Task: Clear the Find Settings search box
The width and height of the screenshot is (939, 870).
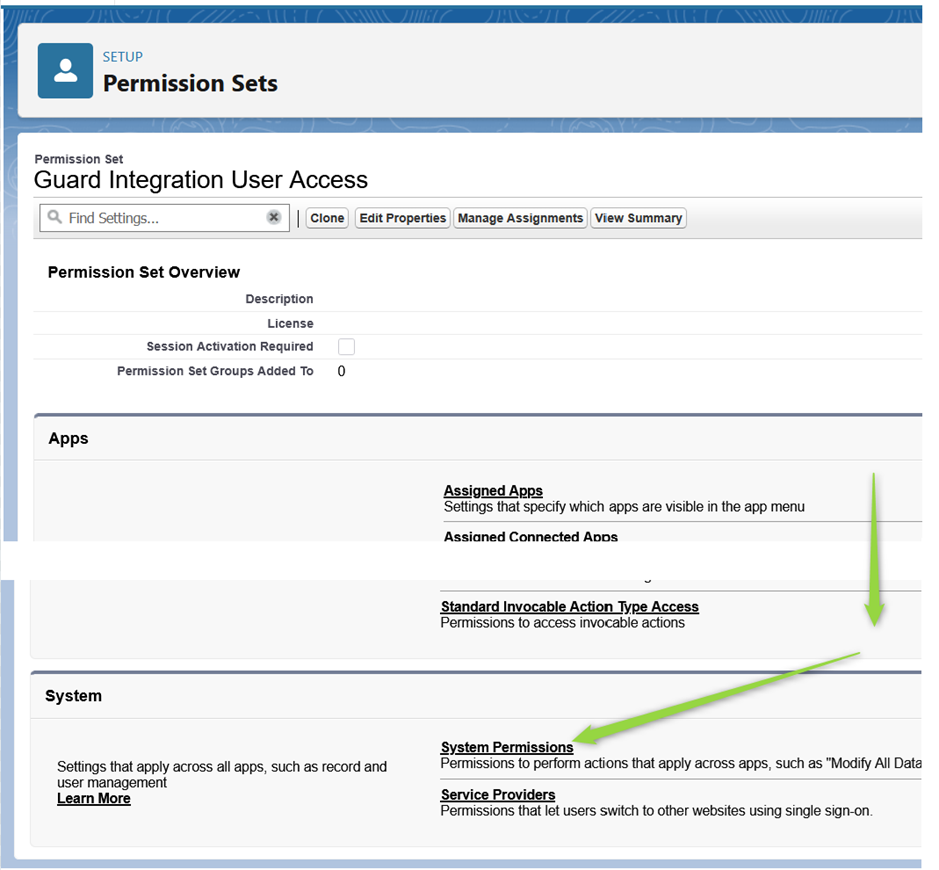Action: click(273, 218)
